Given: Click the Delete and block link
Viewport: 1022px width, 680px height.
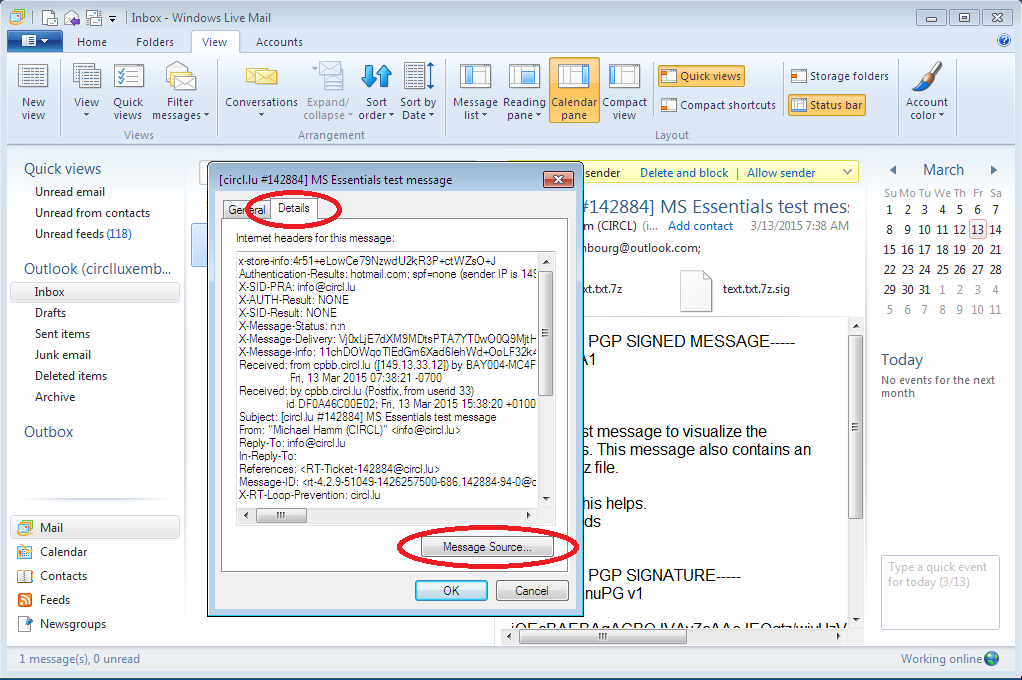Looking at the screenshot, I should point(684,173).
